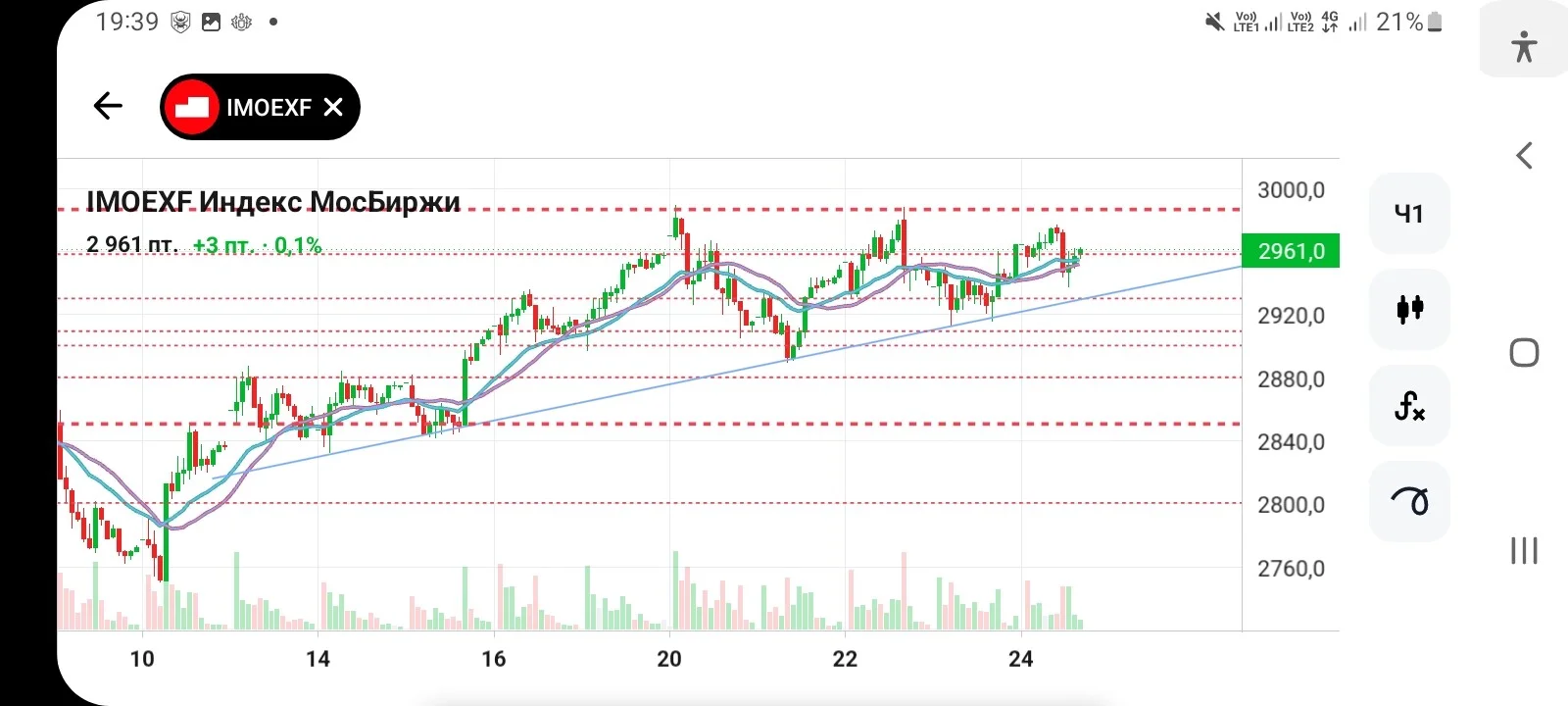Screen dimensions: 1568x706
Task: Tap the 19:39 status bar clock
Action: click(x=127, y=22)
